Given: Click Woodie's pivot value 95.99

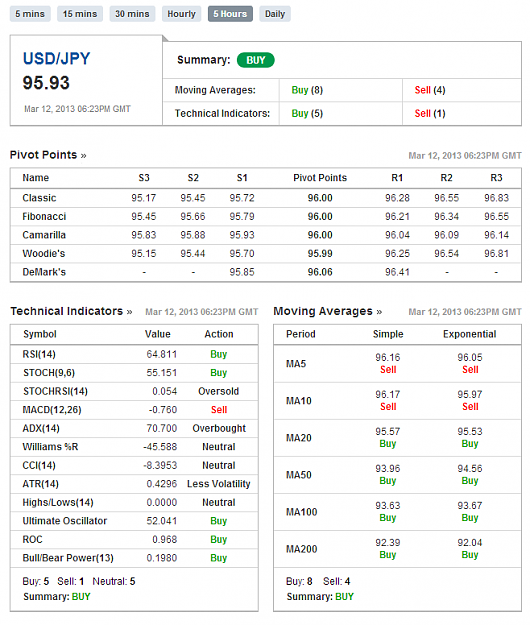Looking at the screenshot, I should [320, 254].
